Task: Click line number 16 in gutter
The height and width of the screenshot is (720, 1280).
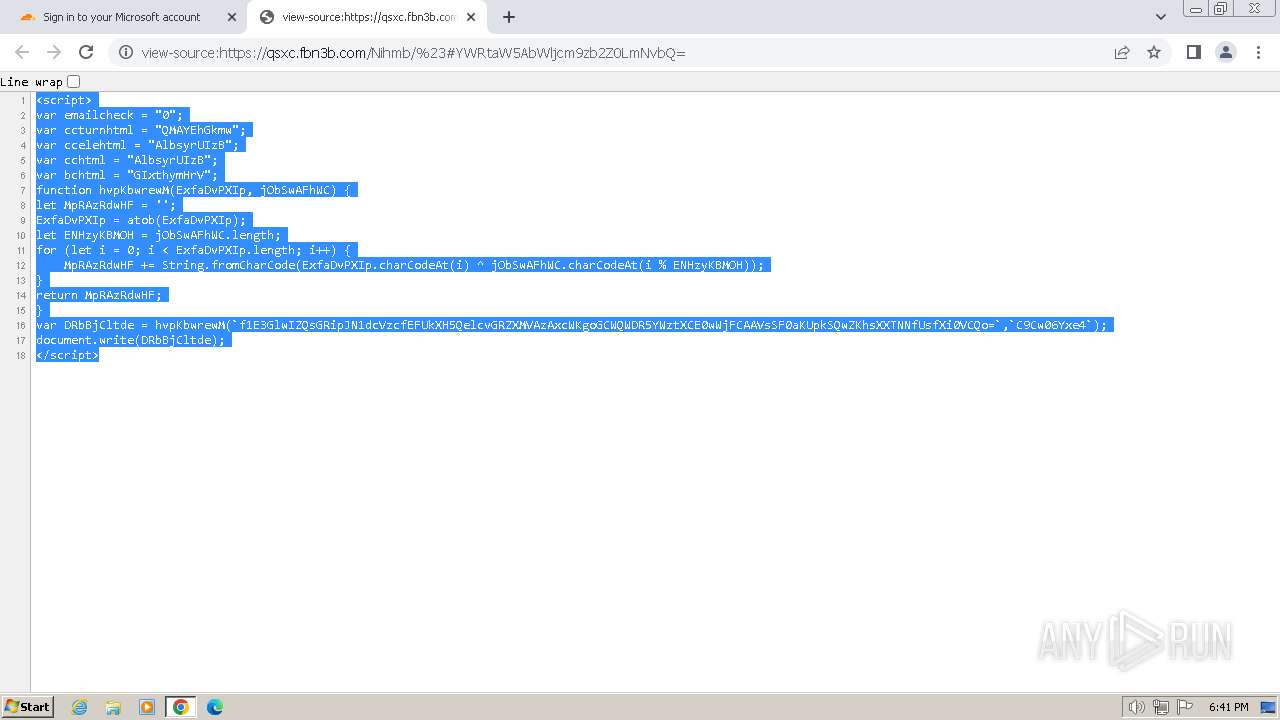Action: pos(21,326)
